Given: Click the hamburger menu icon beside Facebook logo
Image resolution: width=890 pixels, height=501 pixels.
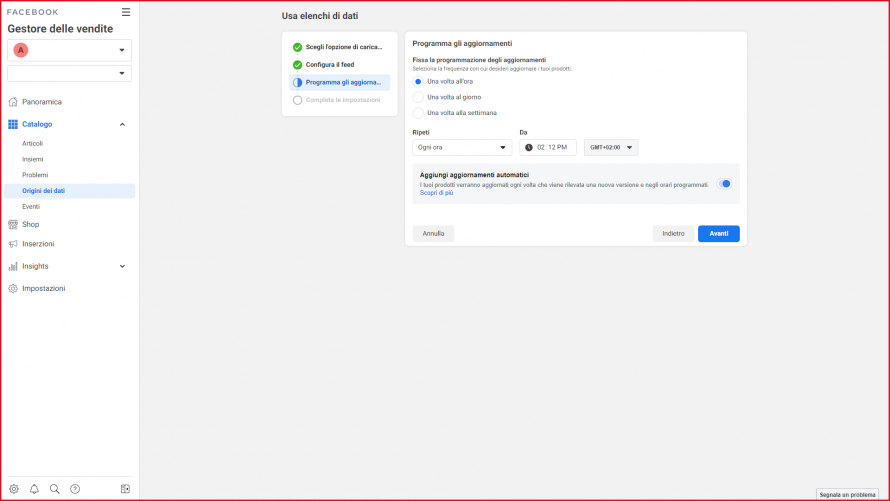Looking at the screenshot, I should 125,12.
